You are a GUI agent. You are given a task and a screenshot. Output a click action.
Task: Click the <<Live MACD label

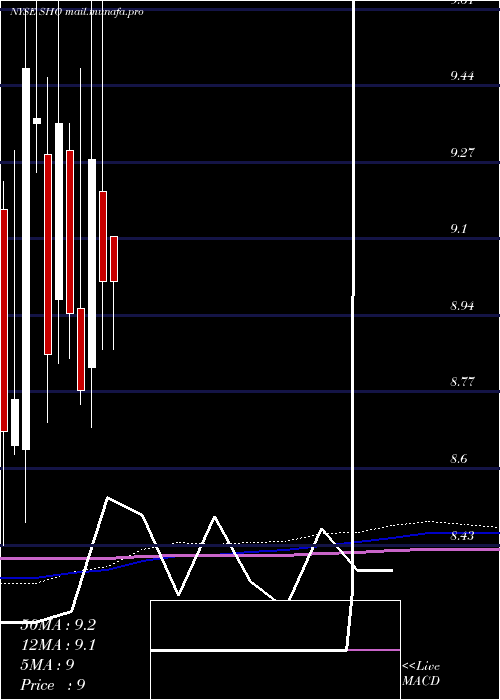point(421,673)
